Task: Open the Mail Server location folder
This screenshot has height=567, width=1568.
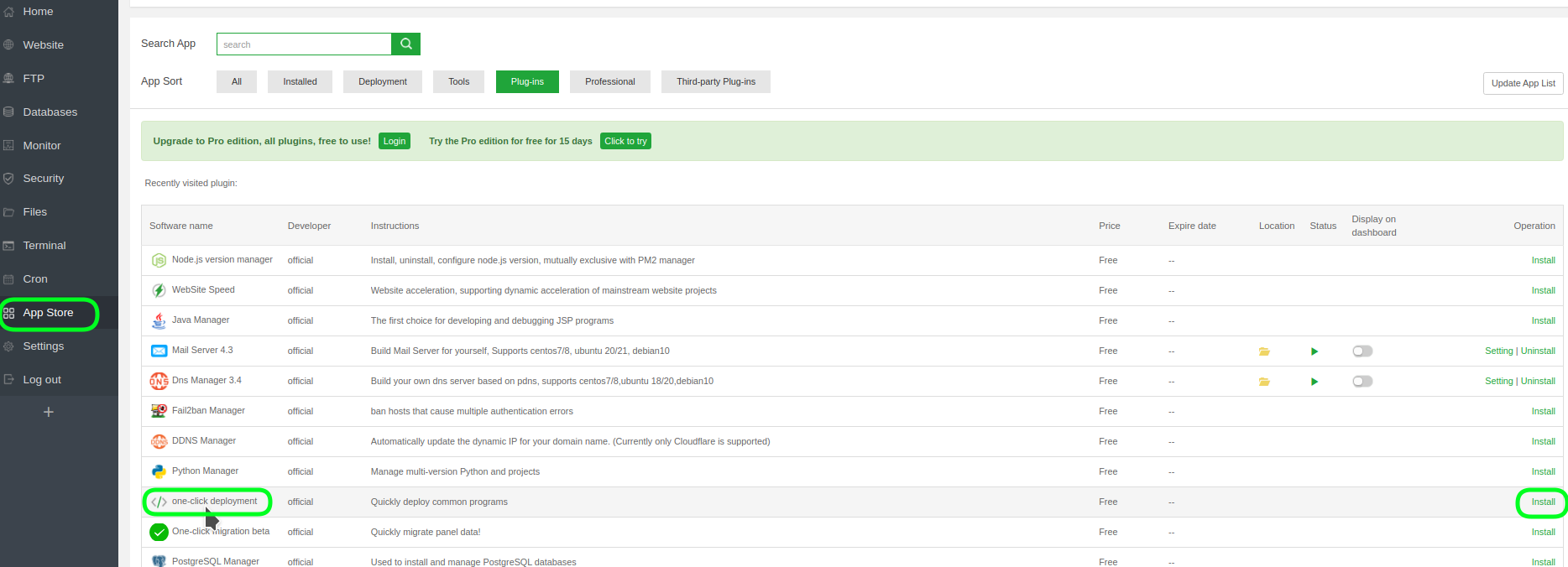Action: point(1264,351)
